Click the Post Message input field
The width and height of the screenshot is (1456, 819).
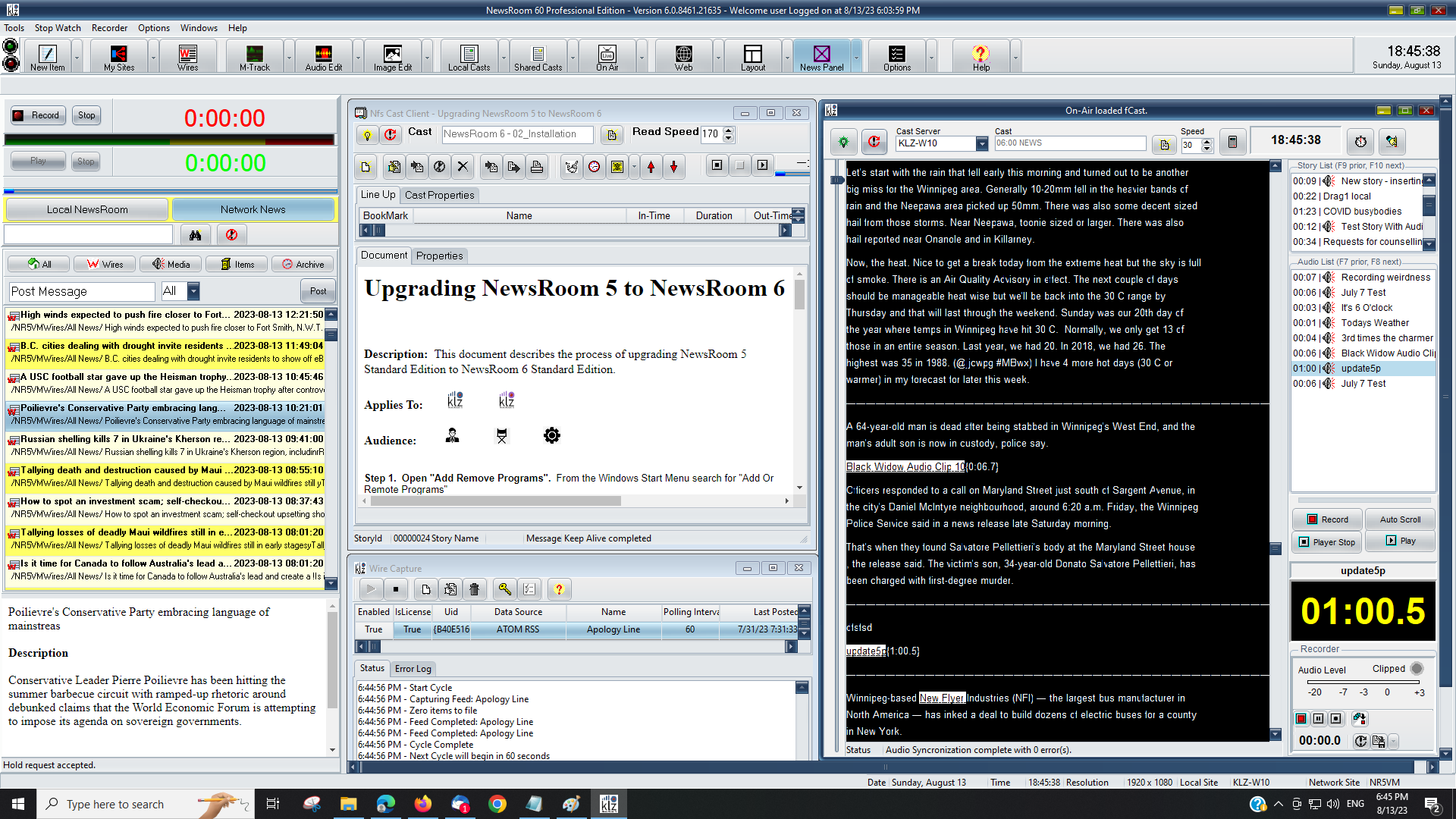[x=82, y=291]
